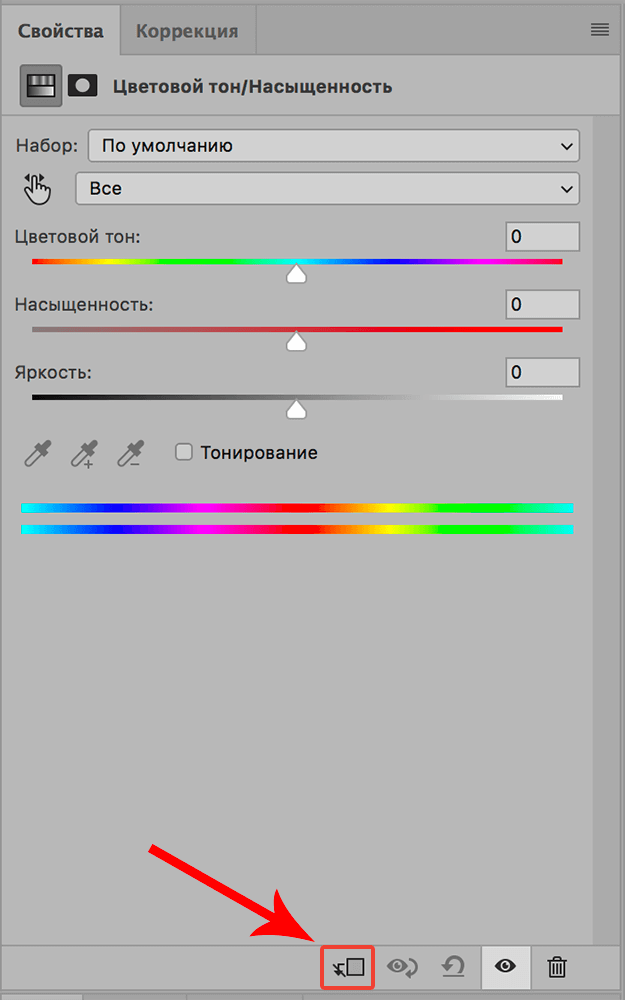The width and height of the screenshot is (625, 1000).
Task: Select the subtract-from-sample eyedropper (minus)
Action: point(131,453)
